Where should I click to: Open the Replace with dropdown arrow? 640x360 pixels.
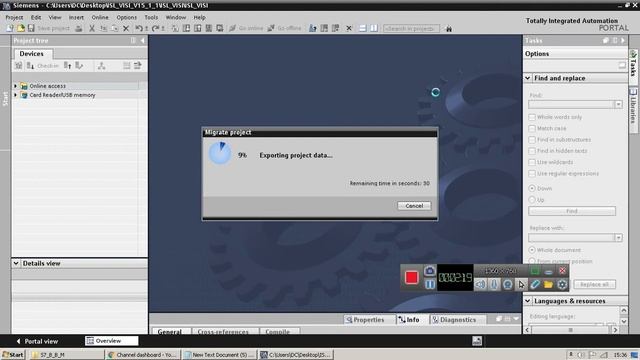[618, 238]
